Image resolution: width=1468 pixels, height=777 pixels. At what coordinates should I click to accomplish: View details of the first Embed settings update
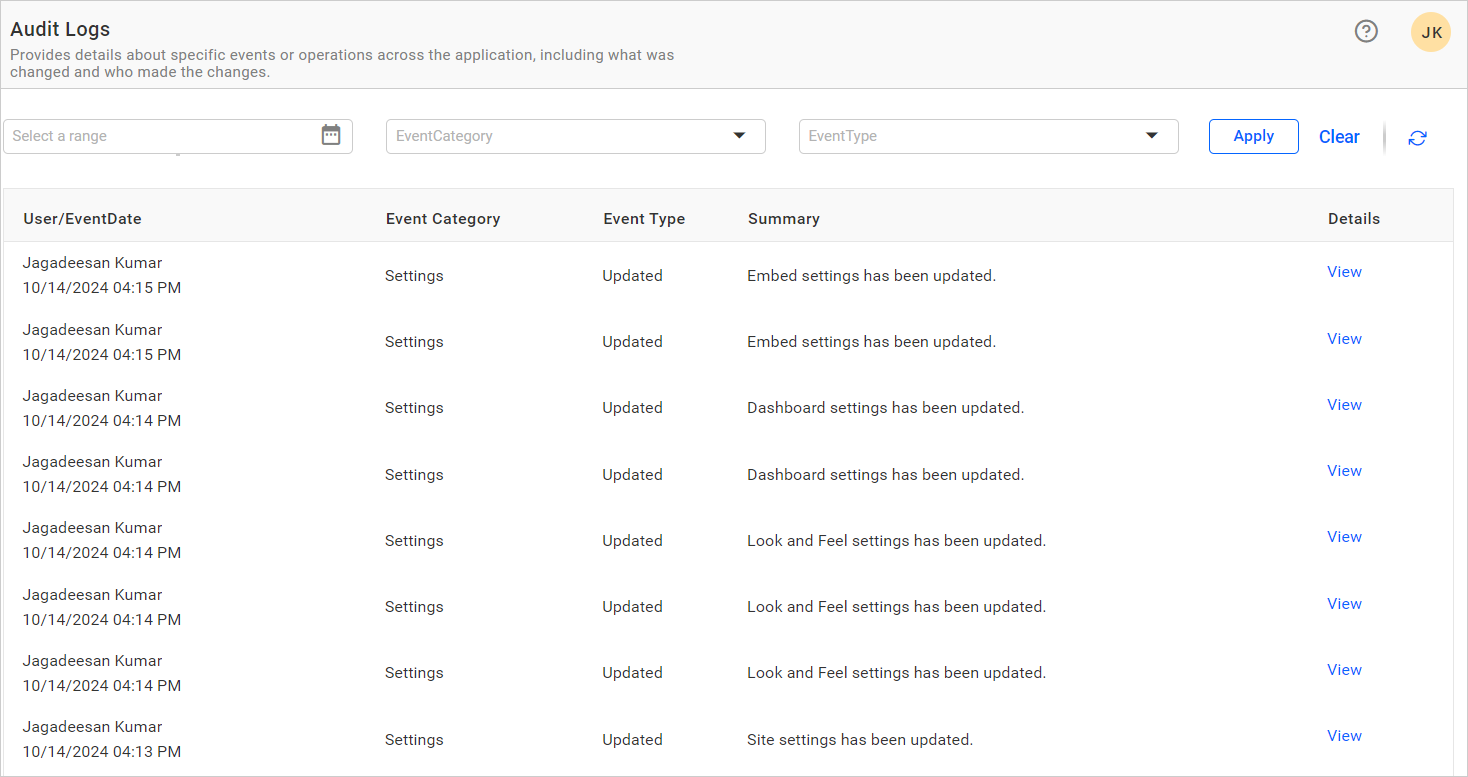tap(1344, 271)
